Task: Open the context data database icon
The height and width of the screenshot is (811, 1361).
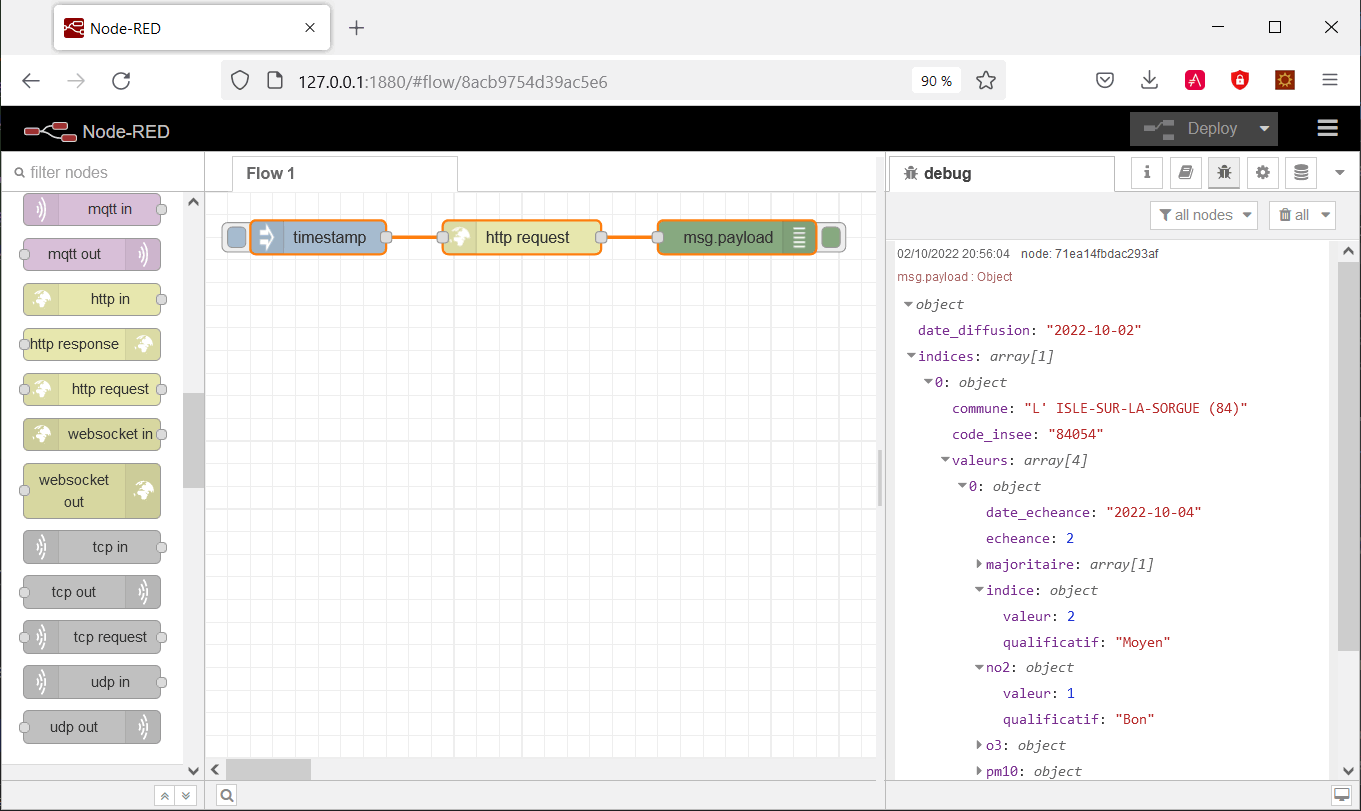Action: coord(1301,173)
